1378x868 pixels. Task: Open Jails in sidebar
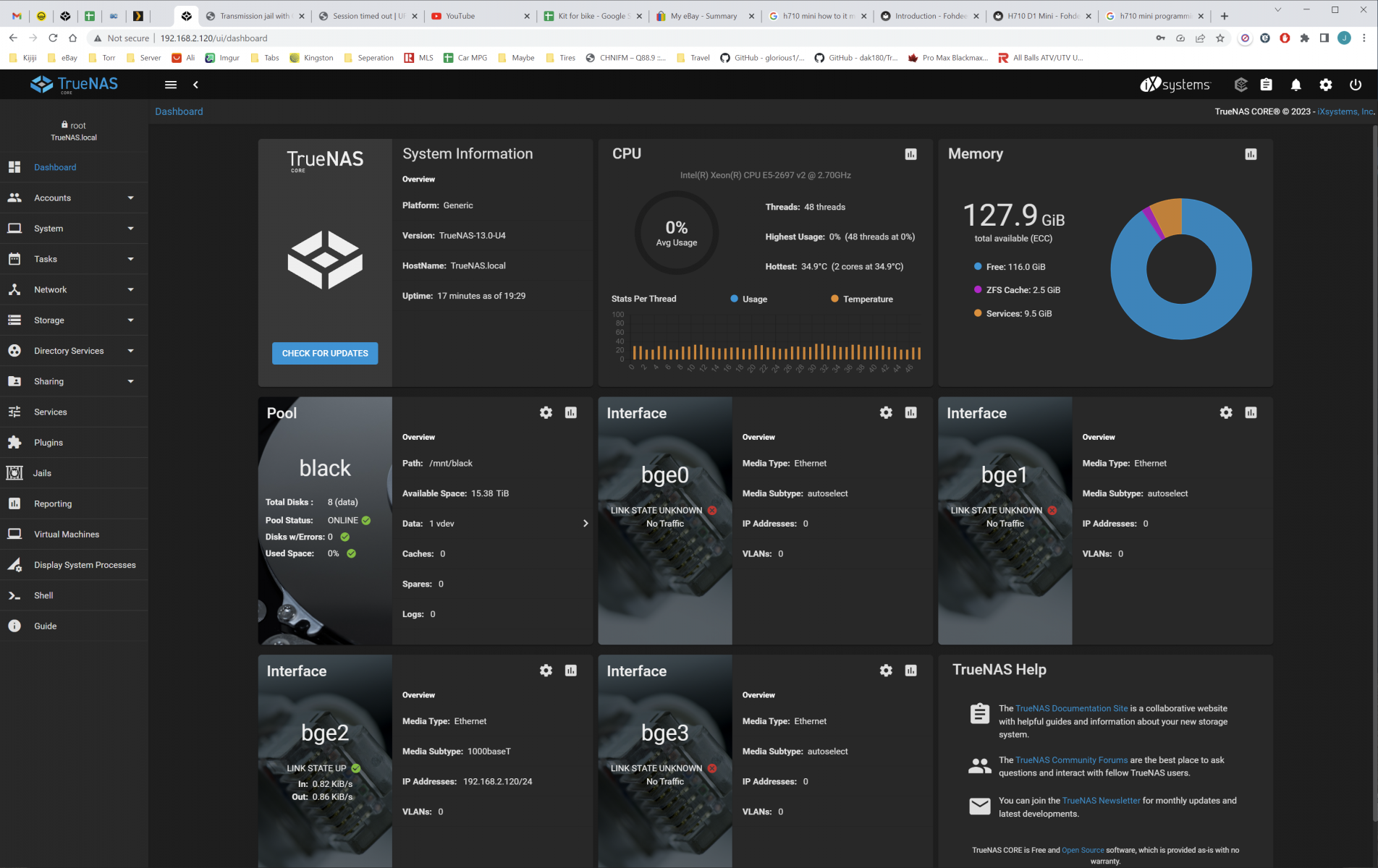74,473
